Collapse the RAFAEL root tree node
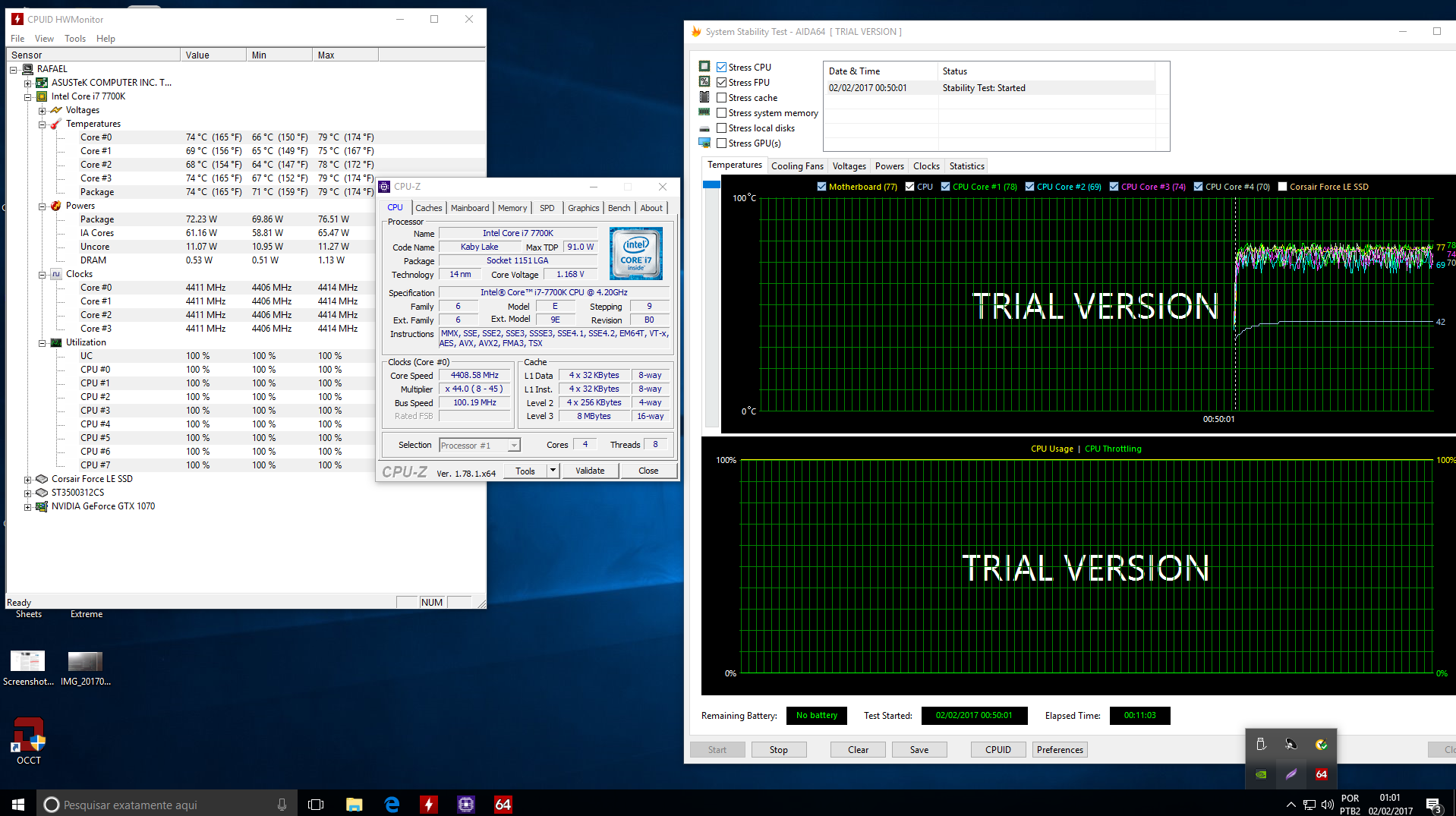The width and height of the screenshot is (1456, 816). [13, 70]
